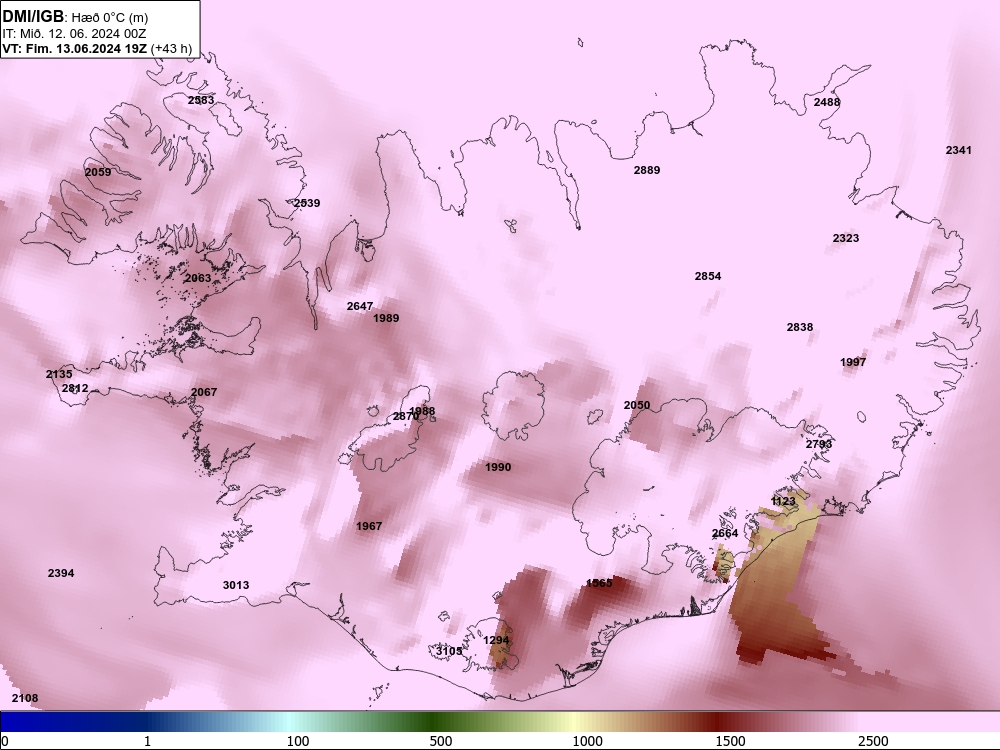Click the color scale label 2500
Viewport: 1000px width, 750px height.
point(873,741)
